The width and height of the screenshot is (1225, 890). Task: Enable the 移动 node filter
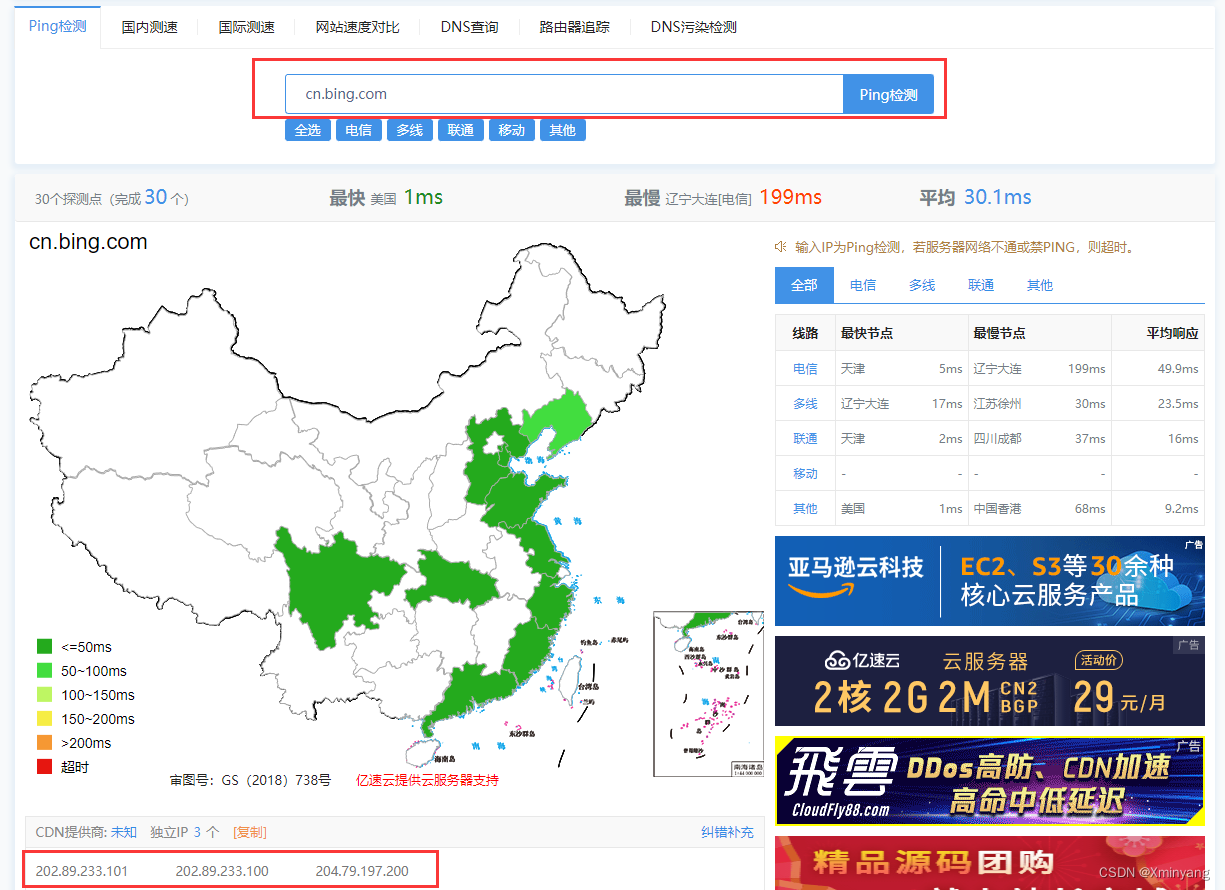(512, 130)
